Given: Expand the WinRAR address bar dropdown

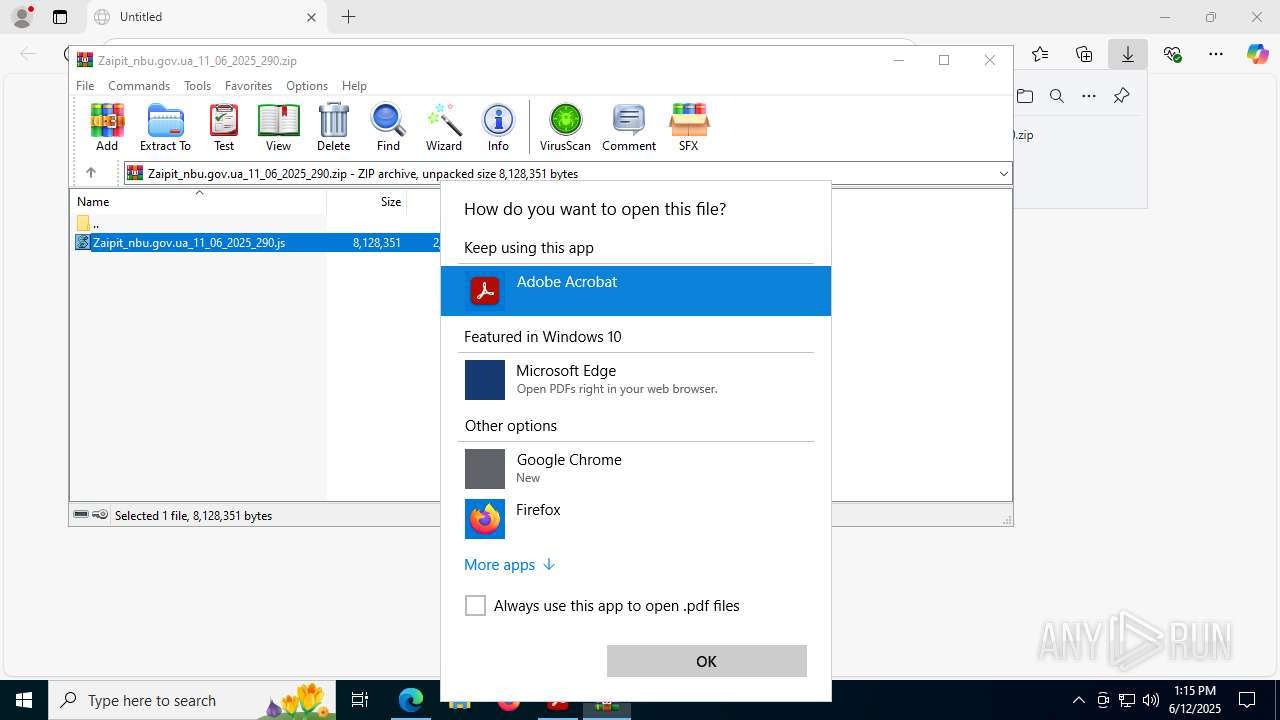Looking at the screenshot, I should pyautogui.click(x=1003, y=173).
